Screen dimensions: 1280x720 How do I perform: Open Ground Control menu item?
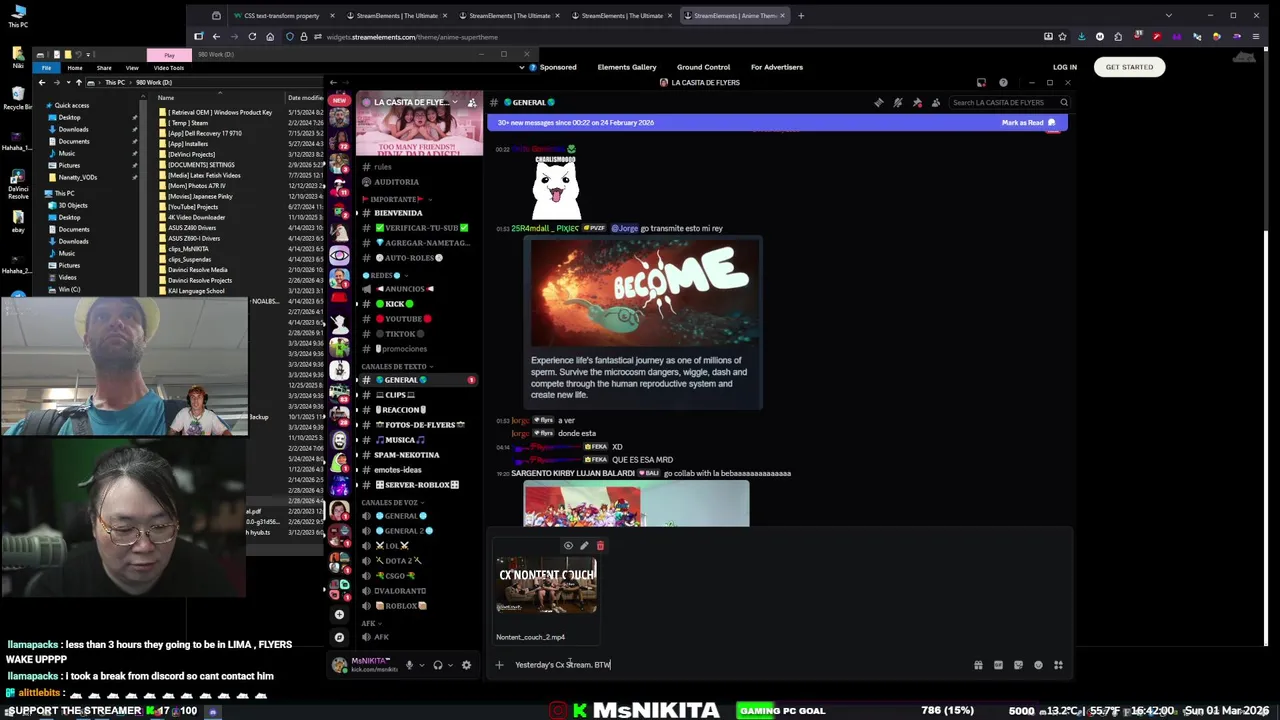click(703, 67)
